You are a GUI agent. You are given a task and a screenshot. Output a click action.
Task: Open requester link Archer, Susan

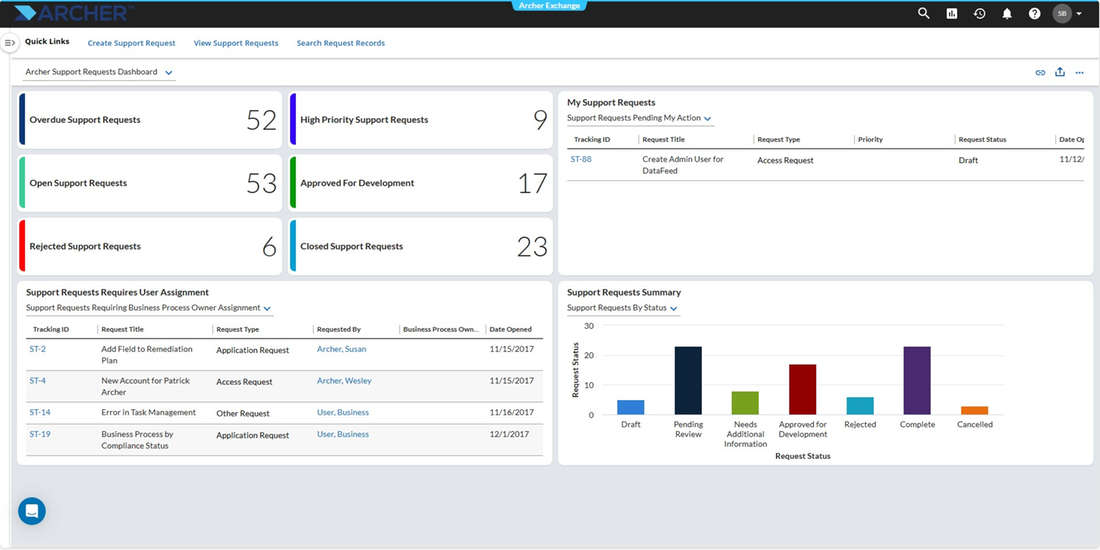click(x=342, y=349)
